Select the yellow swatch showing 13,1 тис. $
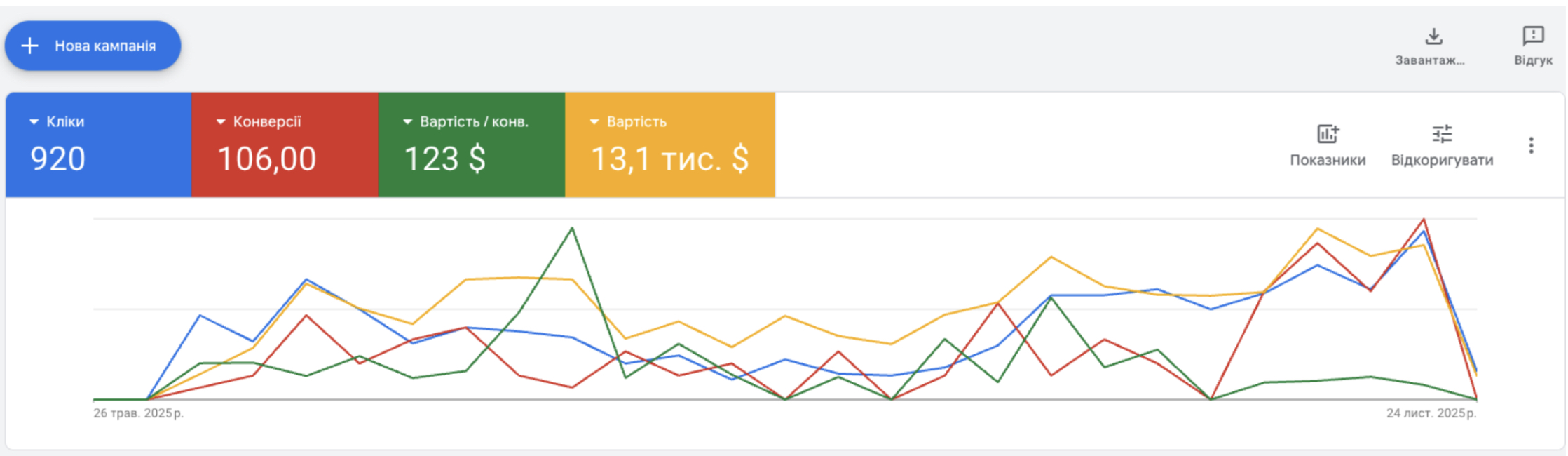 pyautogui.click(x=669, y=159)
